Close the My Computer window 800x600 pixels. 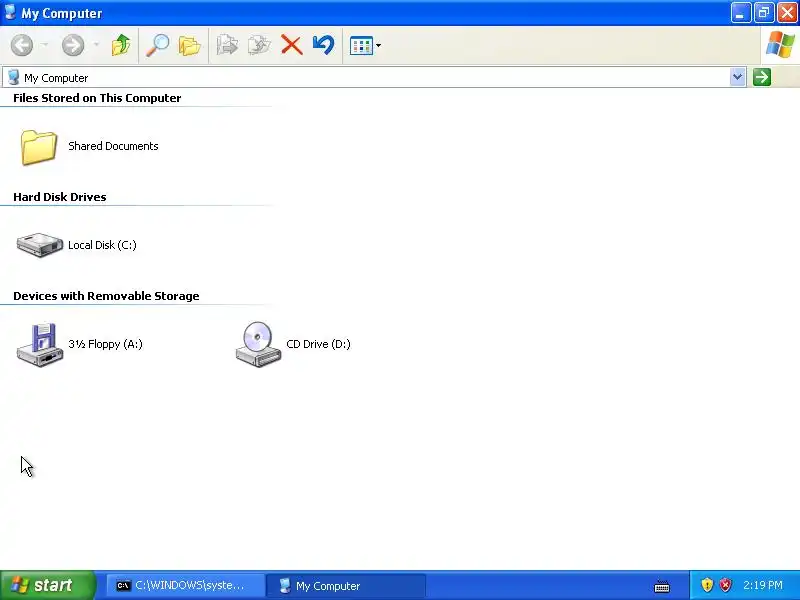pos(787,13)
